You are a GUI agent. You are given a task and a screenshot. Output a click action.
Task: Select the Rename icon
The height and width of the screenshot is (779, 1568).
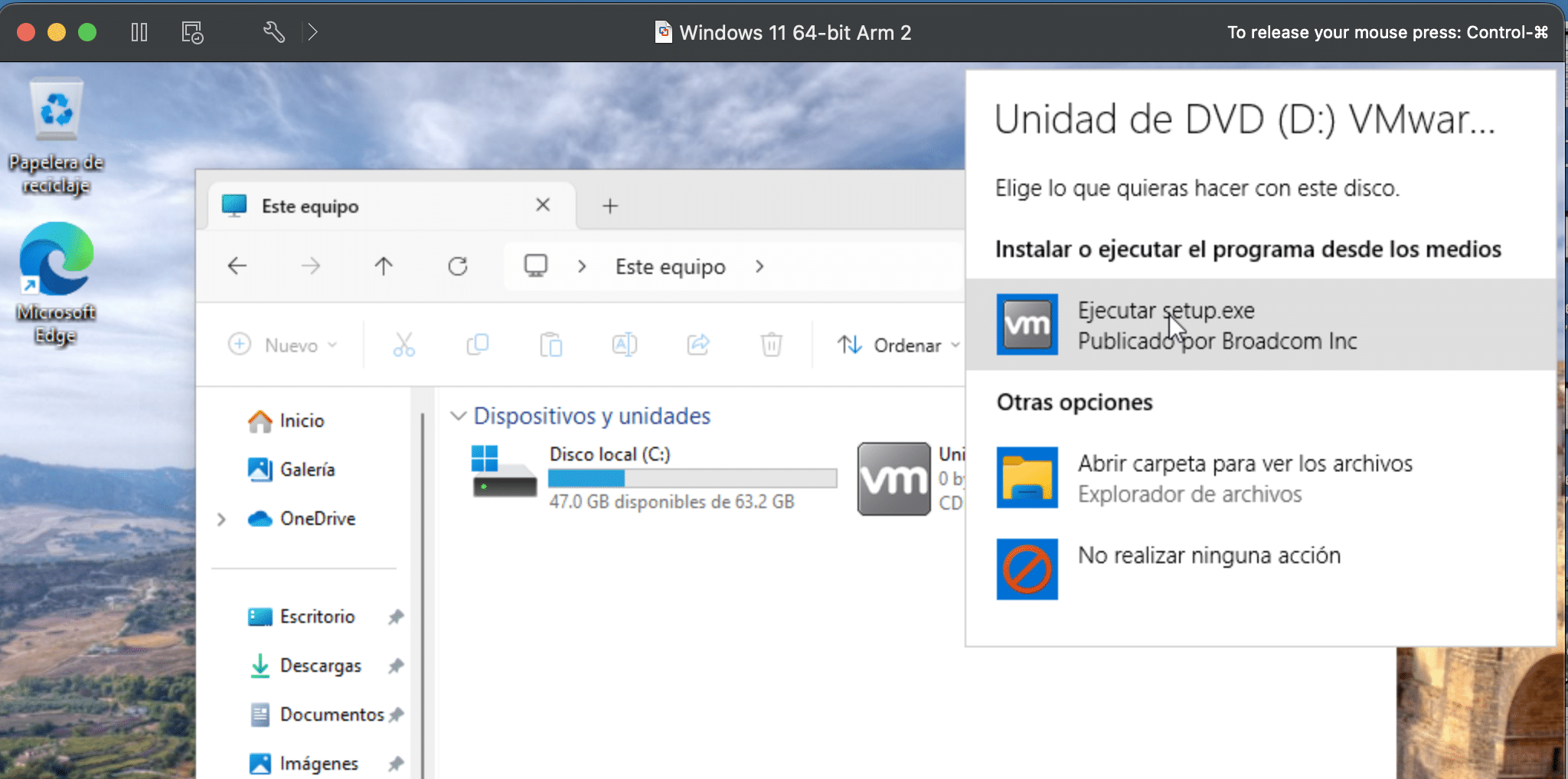(x=624, y=344)
